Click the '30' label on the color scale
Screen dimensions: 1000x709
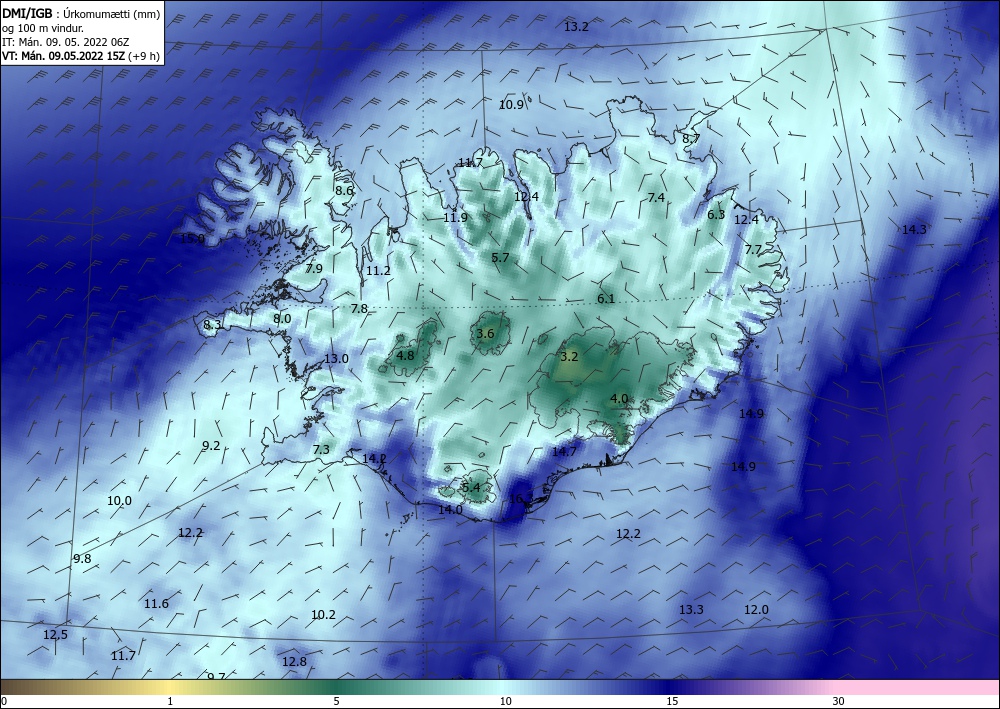click(839, 702)
